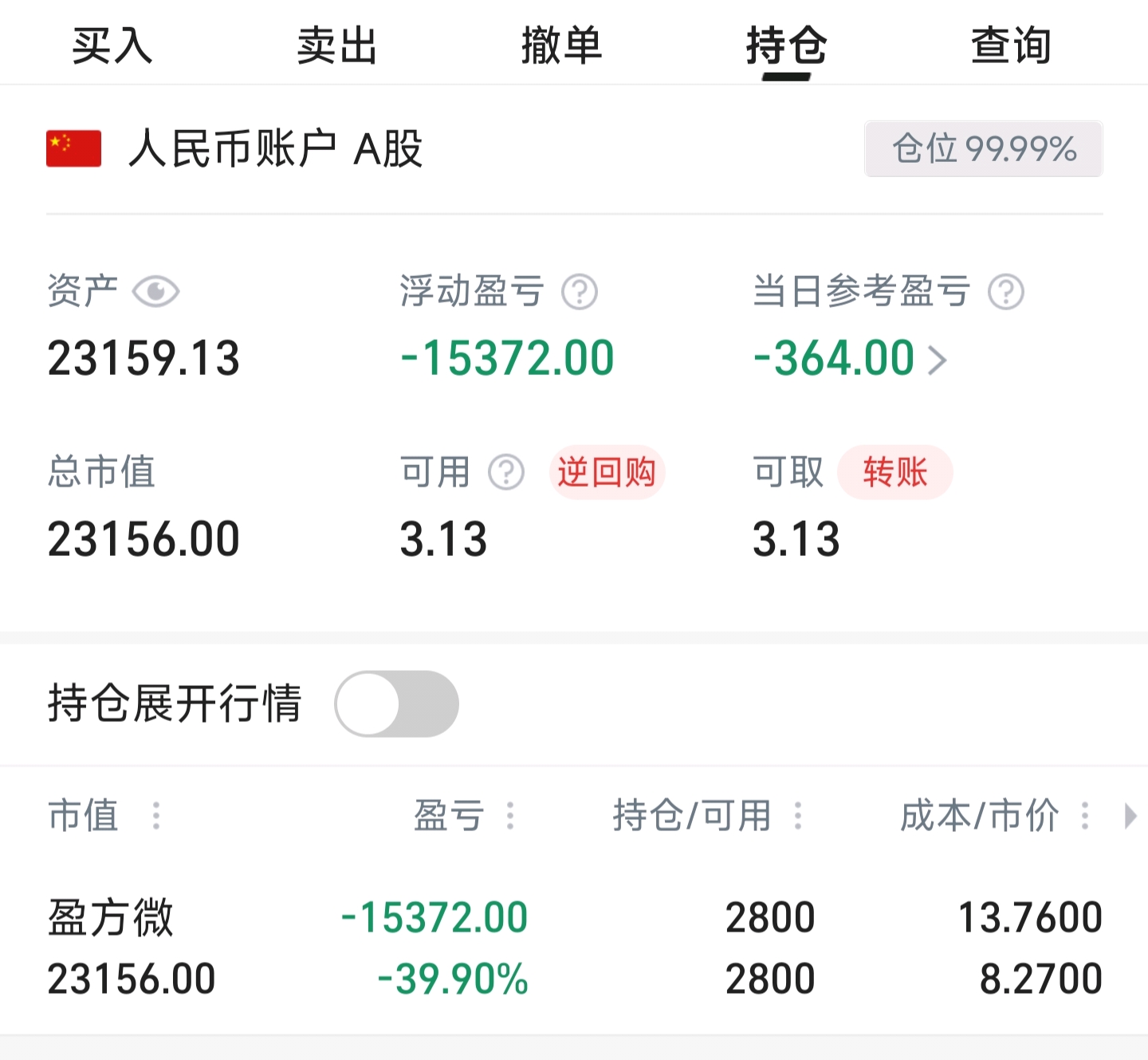Screen dimensions: 1148x1060
Task: Open sort options for 成本/市价 column
Action: click(x=1084, y=816)
